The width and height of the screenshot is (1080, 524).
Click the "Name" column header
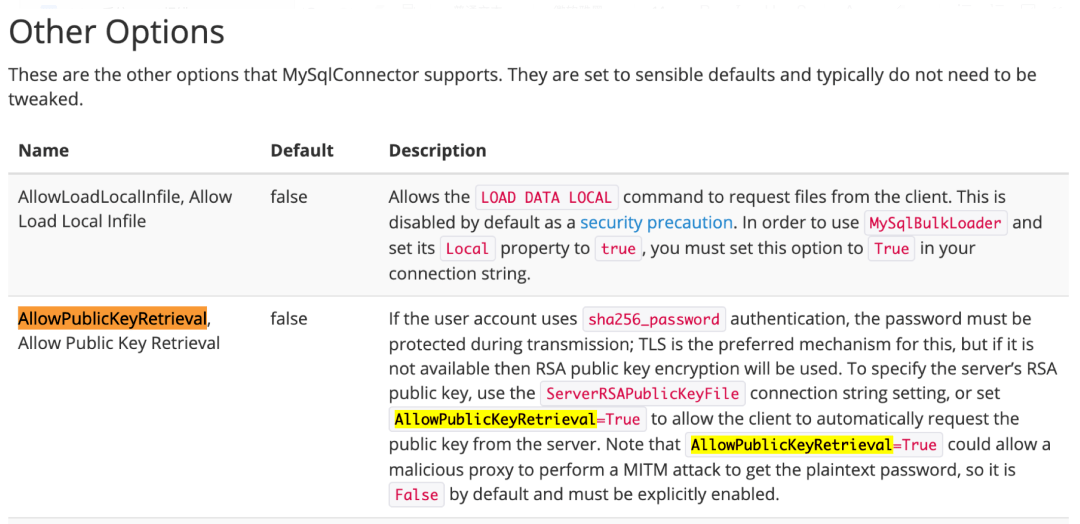[x=43, y=150]
